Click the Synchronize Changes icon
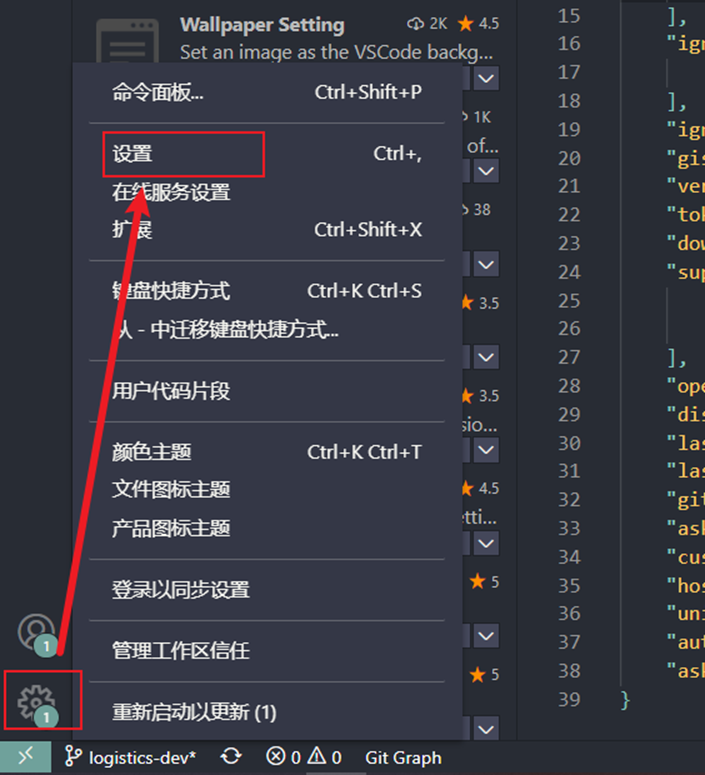Image resolution: width=705 pixels, height=775 pixels. coord(231,757)
